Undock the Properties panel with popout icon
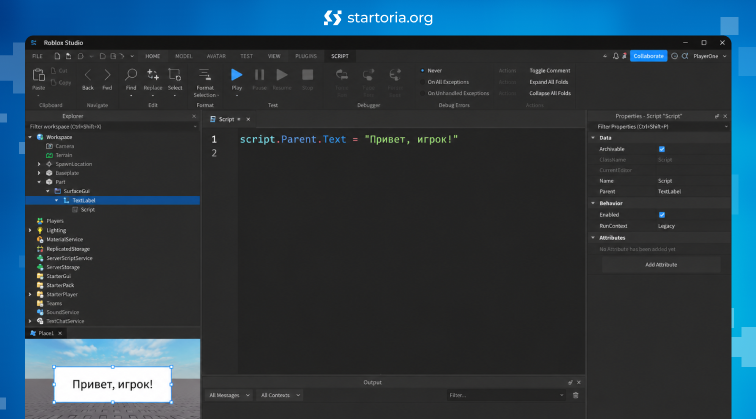This screenshot has width=756, height=419. click(716, 116)
